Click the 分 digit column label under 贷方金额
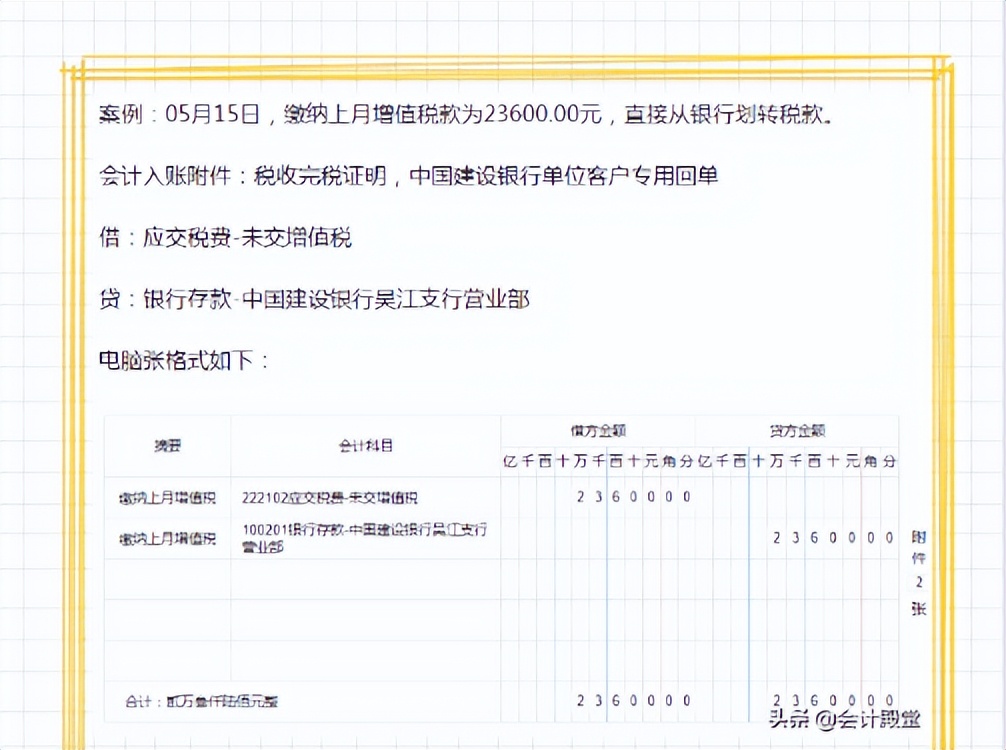Screen dimensions: 1006x750 [890, 462]
